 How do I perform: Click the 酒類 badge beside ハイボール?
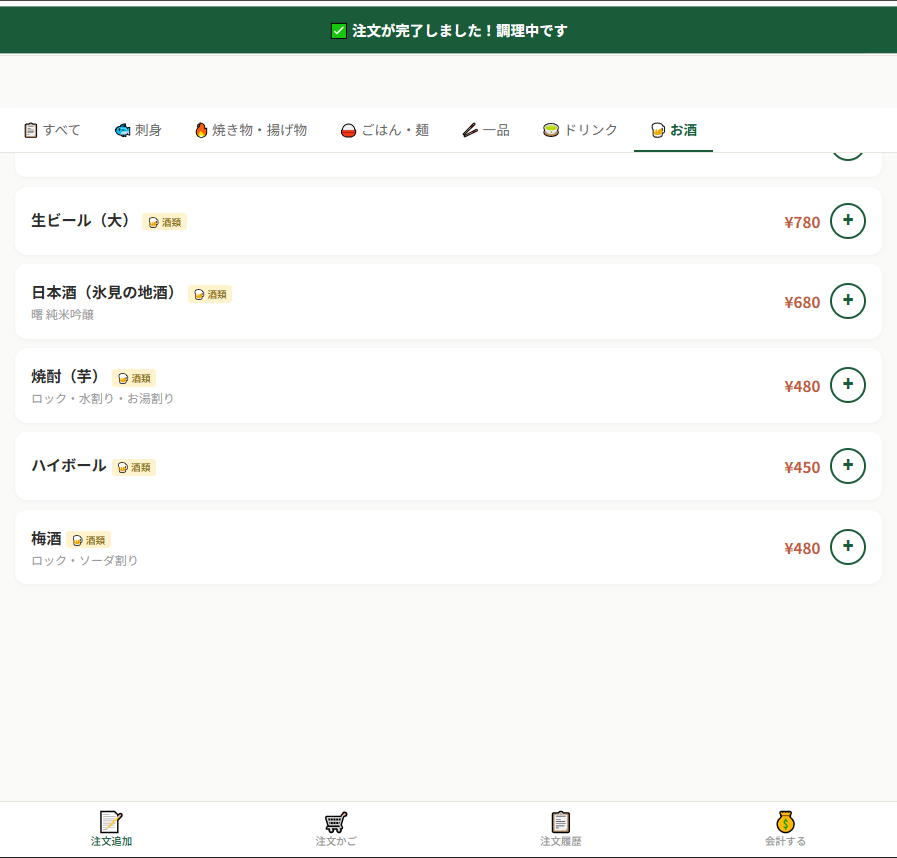134,467
